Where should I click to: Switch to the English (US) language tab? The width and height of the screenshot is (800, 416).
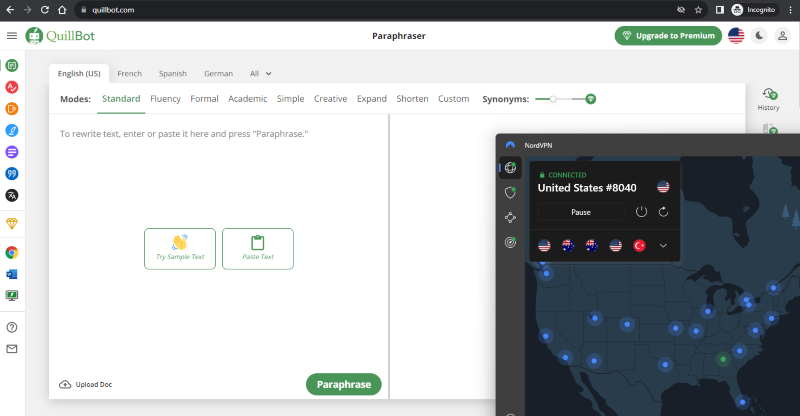click(79, 74)
